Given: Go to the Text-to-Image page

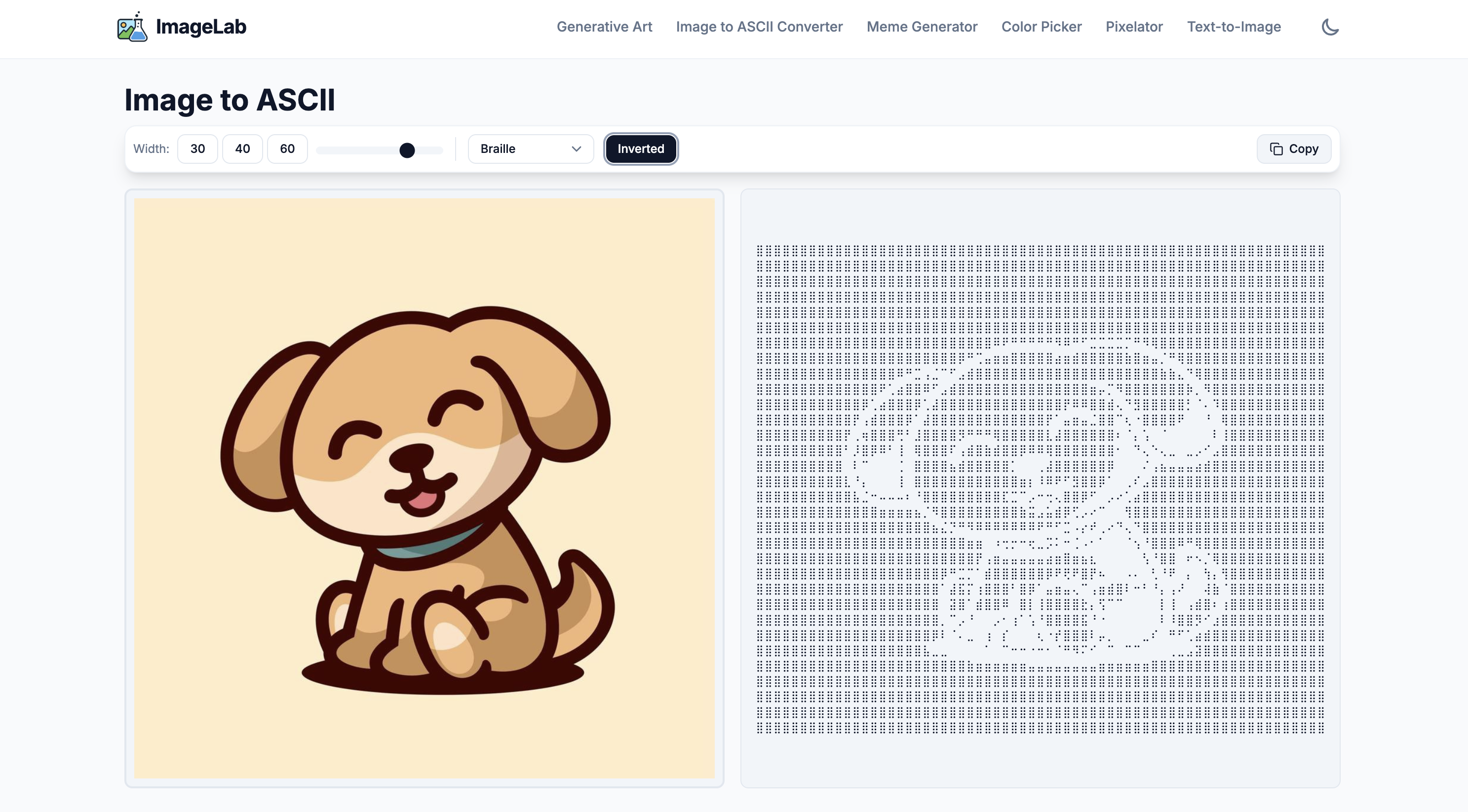Looking at the screenshot, I should 1234,27.
